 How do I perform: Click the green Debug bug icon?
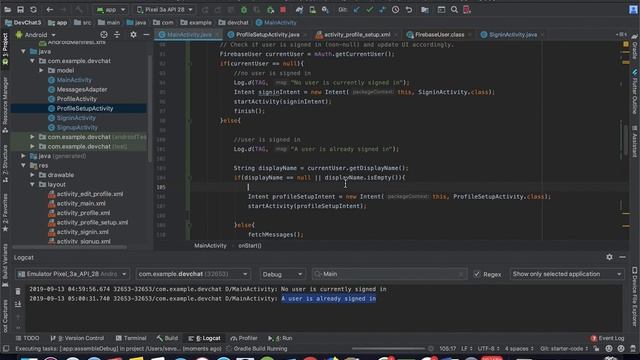(244, 9)
